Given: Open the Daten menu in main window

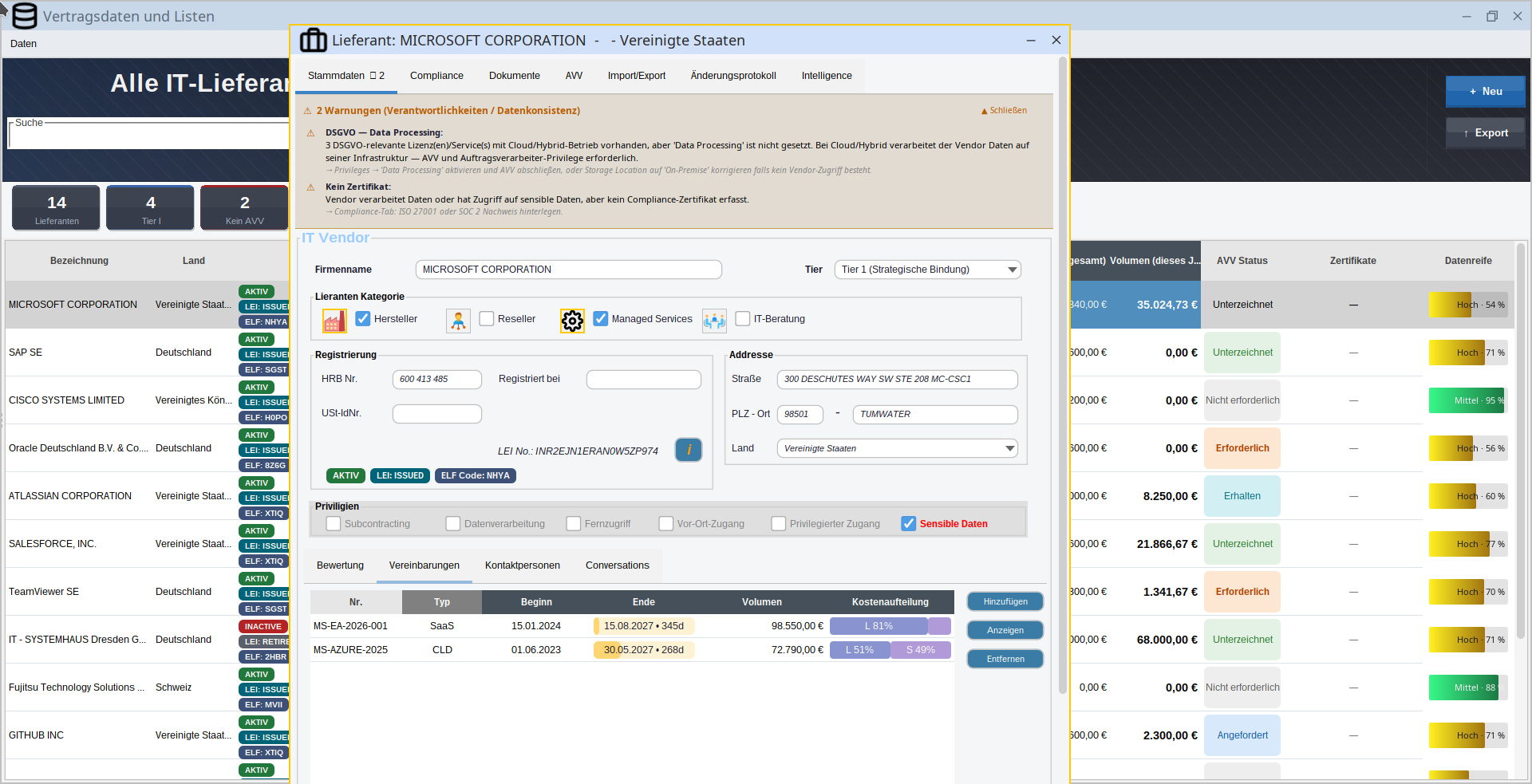Looking at the screenshot, I should (23, 44).
